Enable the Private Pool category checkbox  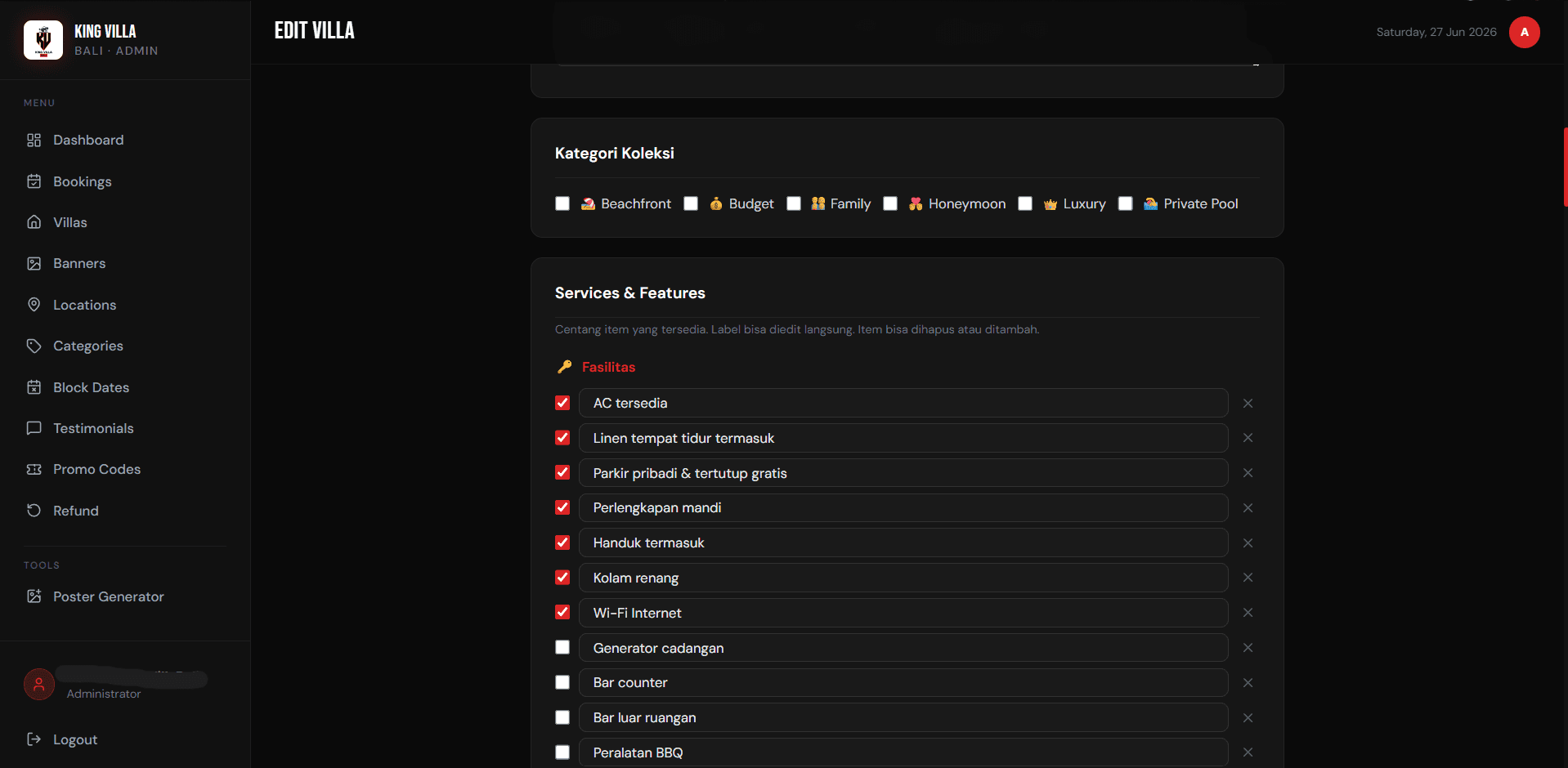click(x=1126, y=203)
